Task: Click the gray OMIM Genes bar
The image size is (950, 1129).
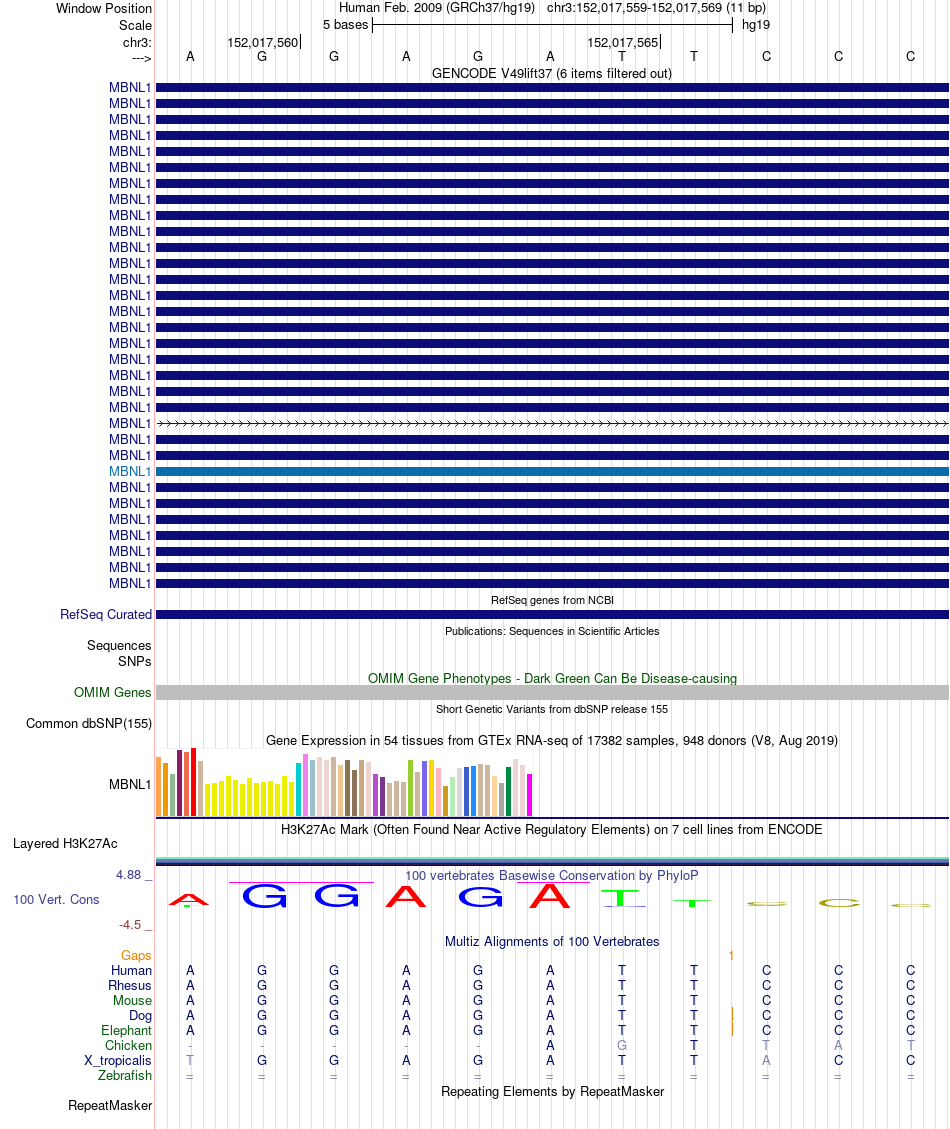Action: [x=552, y=692]
